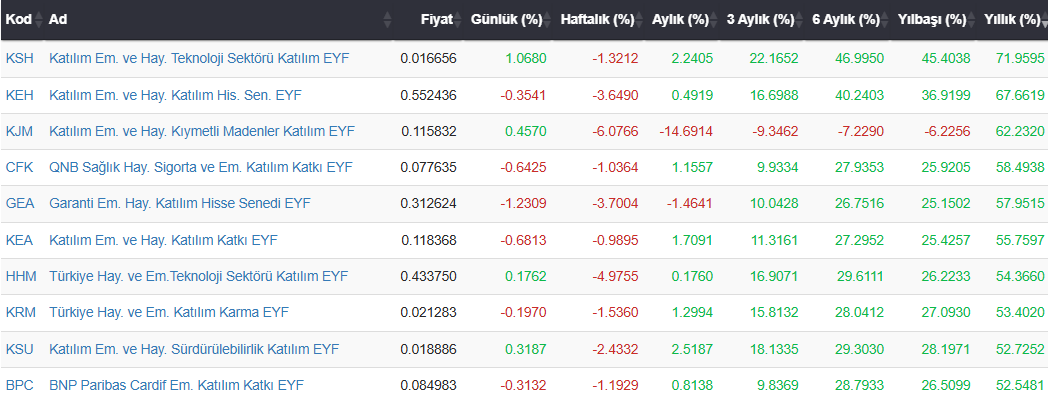This screenshot has width=1048, height=400.
Task: Click CFK yearly return 58.4938
Action: 1019,167
